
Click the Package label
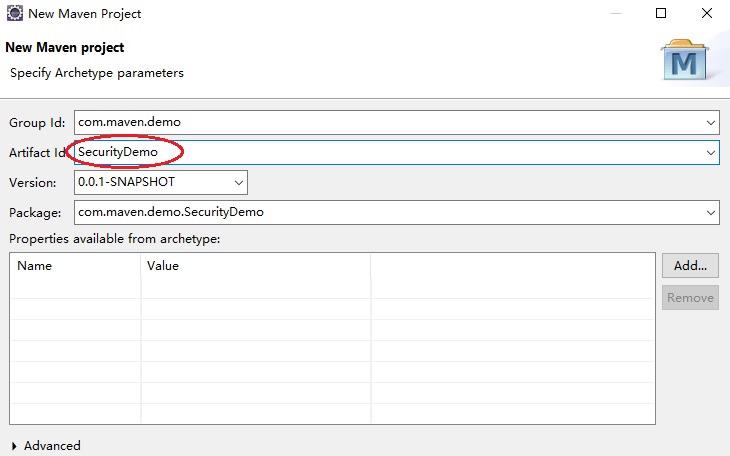pyautogui.click(x=35, y=213)
